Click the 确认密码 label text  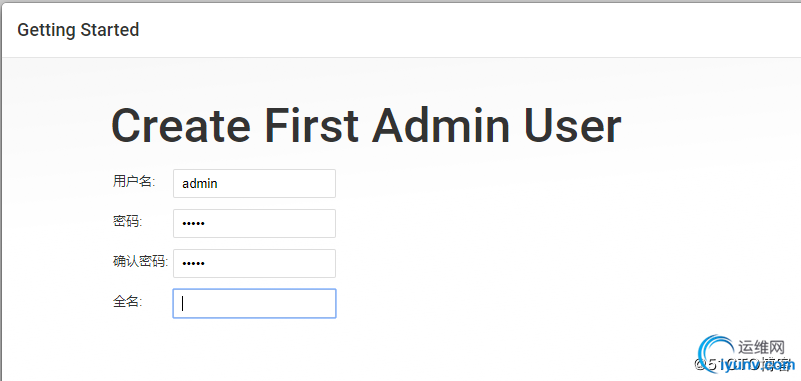pyautogui.click(x=140, y=261)
